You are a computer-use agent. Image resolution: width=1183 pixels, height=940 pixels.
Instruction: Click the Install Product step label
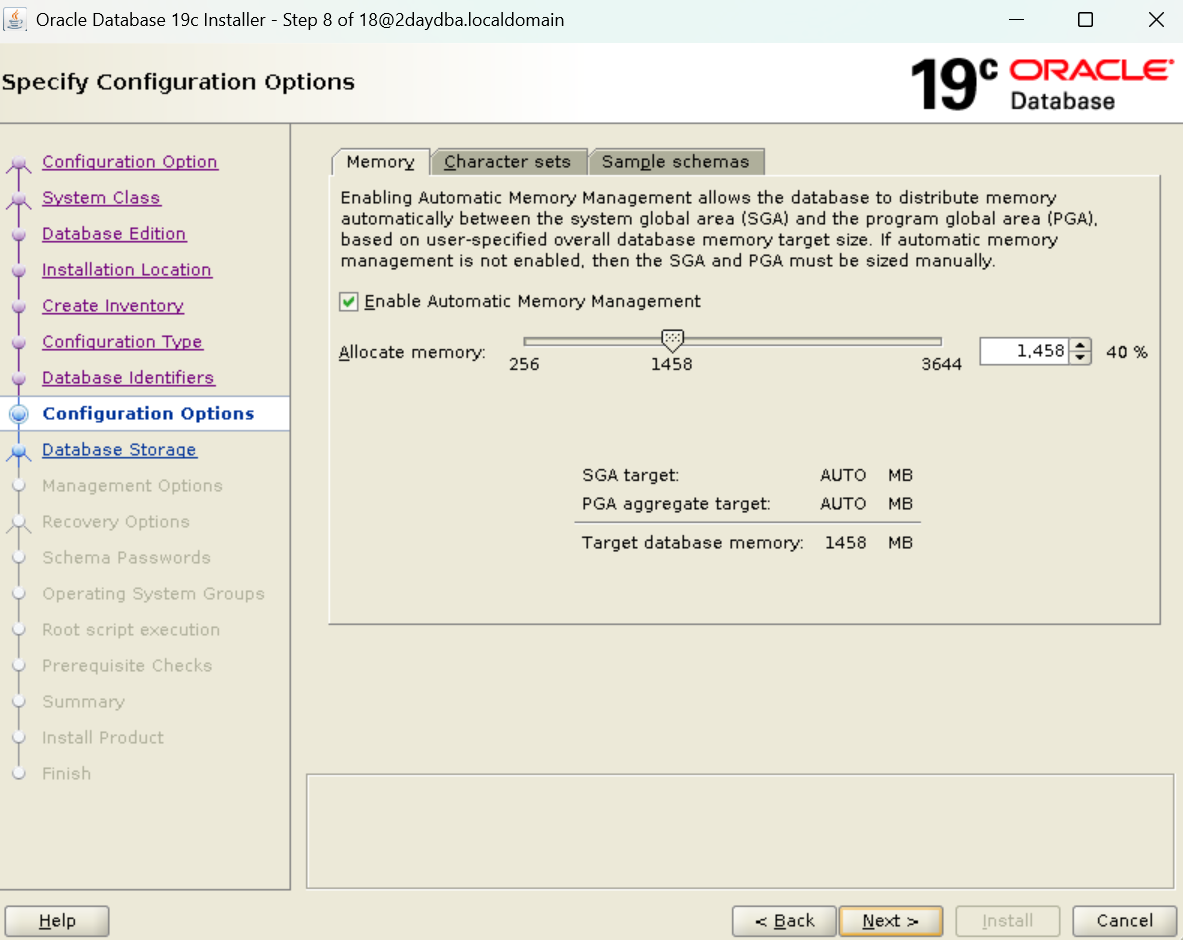pos(103,737)
